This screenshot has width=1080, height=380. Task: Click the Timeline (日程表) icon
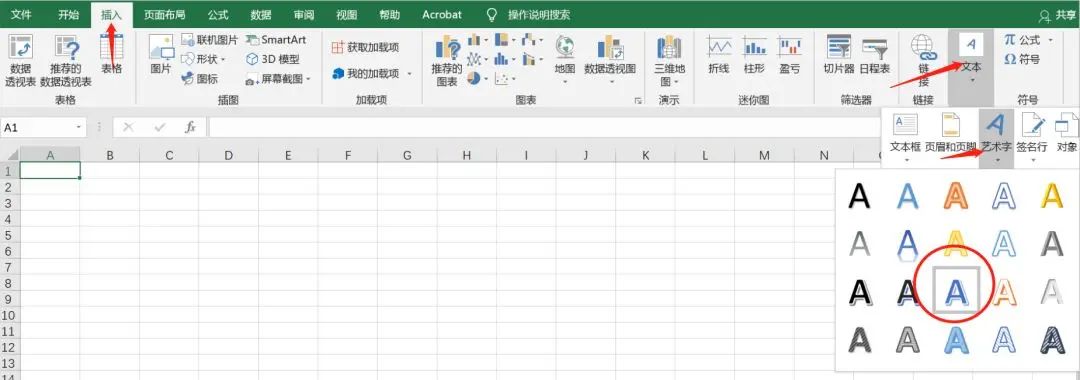(875, 54)
